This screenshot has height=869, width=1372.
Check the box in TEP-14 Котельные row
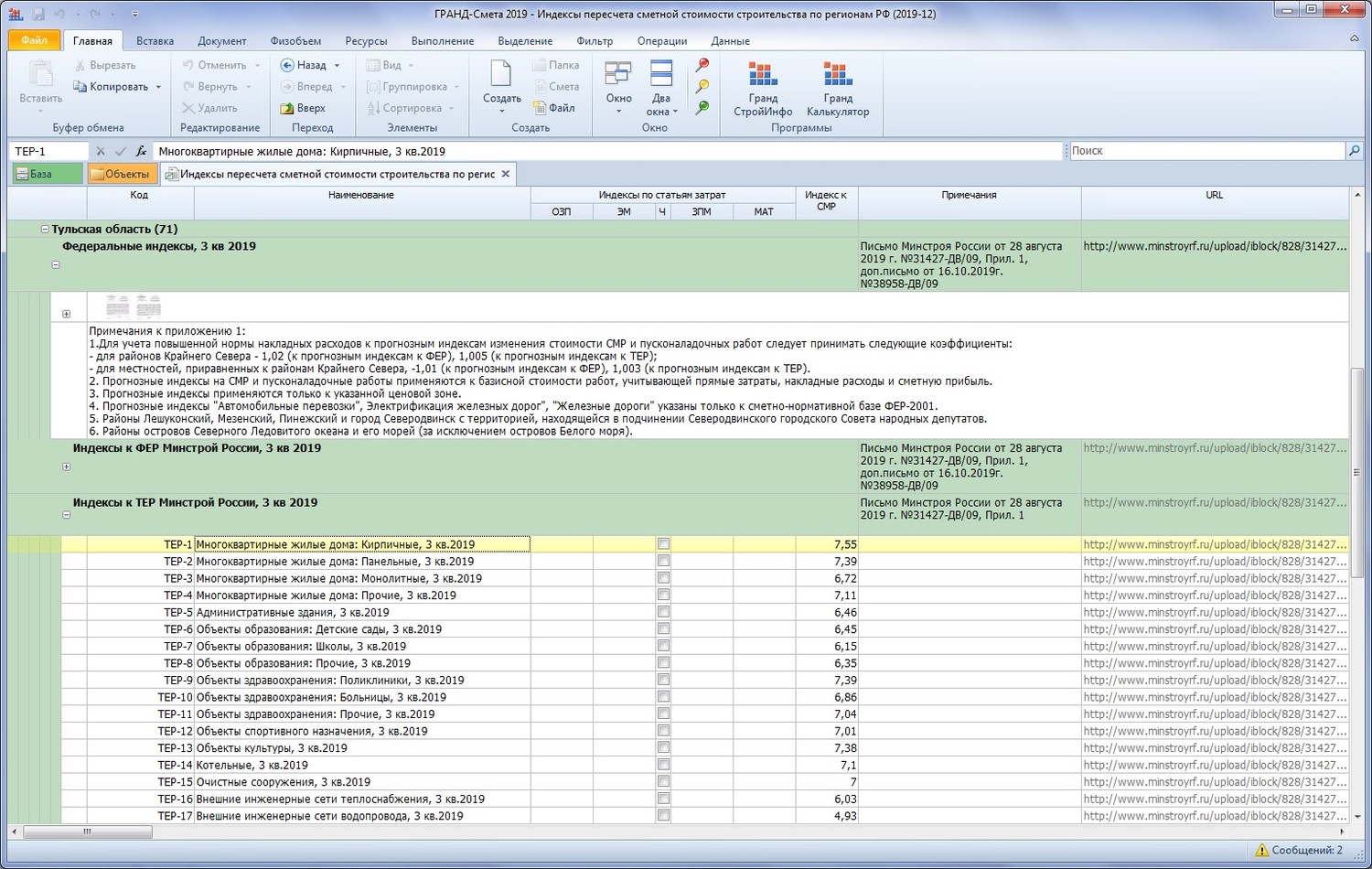[663, 765]
